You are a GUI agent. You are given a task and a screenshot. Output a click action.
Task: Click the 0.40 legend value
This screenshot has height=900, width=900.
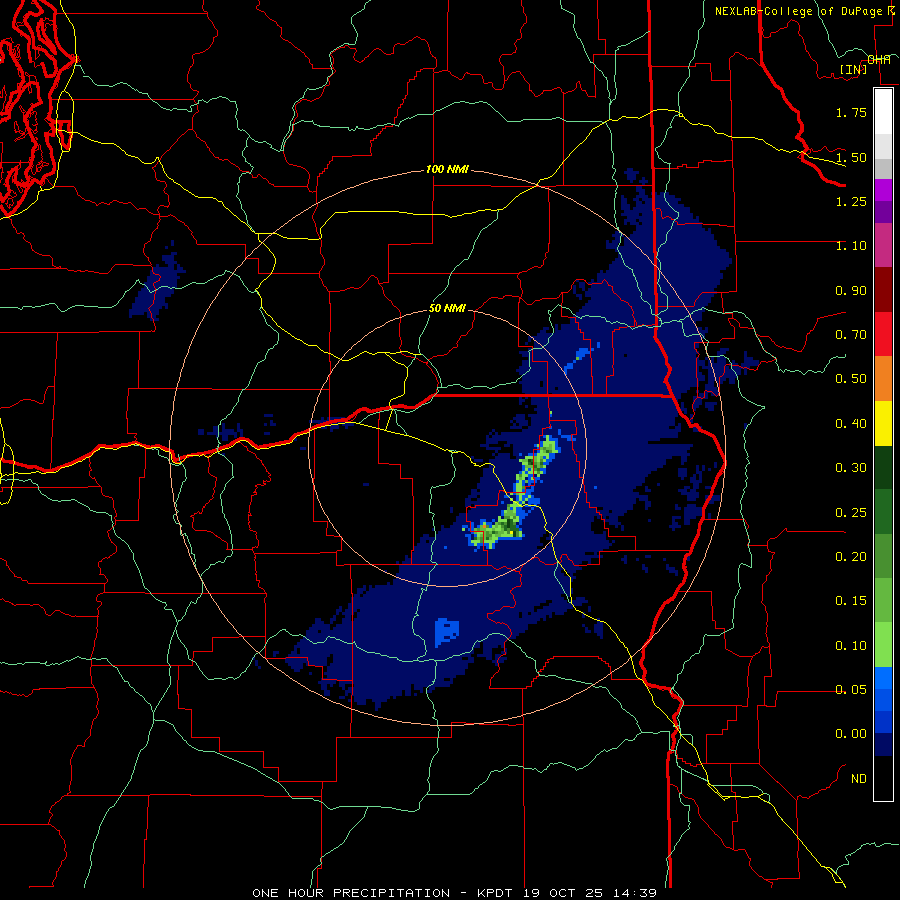coord(851,424)
